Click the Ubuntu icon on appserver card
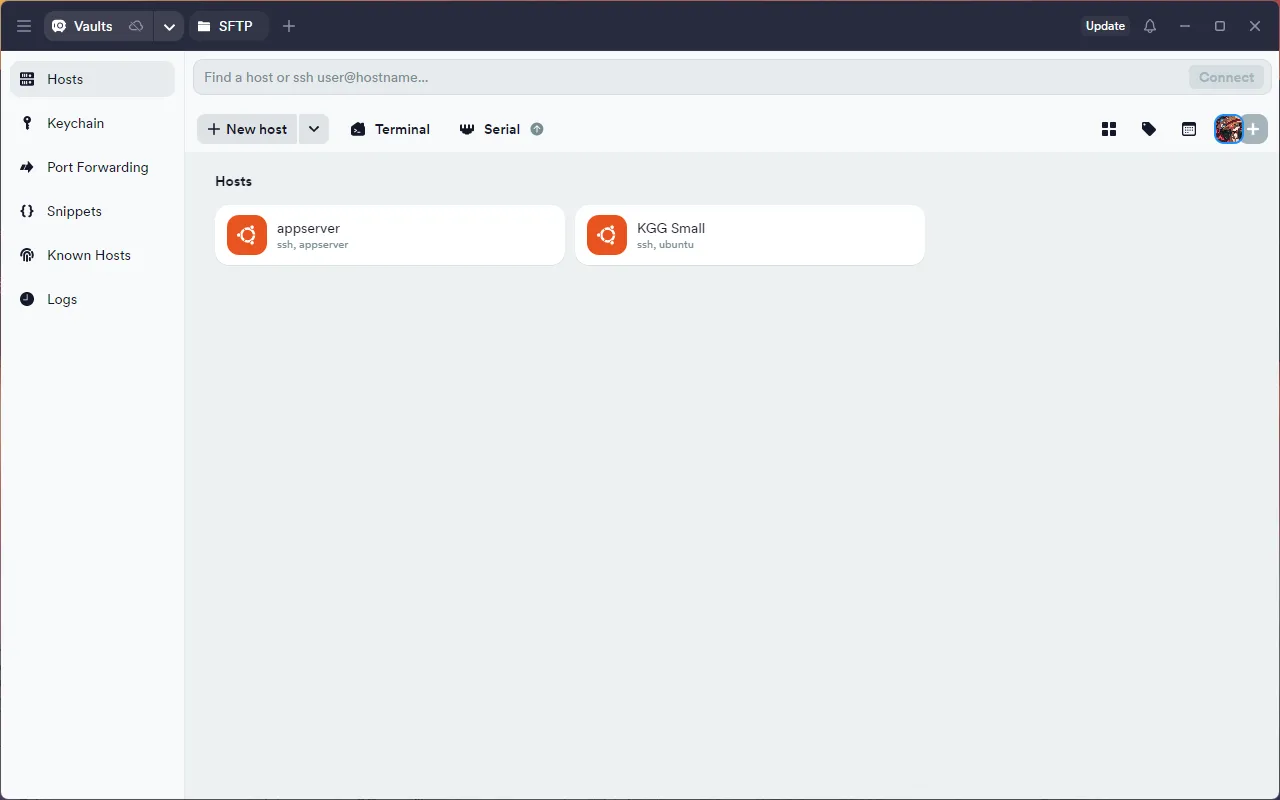The height and width of the screenshot is (800, 1280). 247,235
